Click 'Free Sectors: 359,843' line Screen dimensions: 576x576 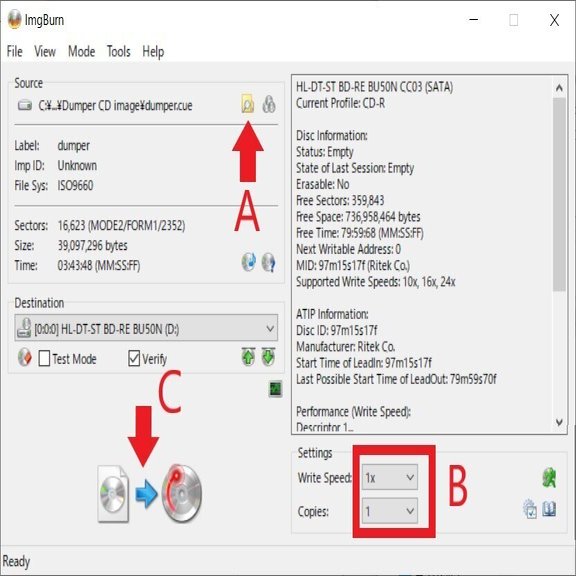[340, 201]
